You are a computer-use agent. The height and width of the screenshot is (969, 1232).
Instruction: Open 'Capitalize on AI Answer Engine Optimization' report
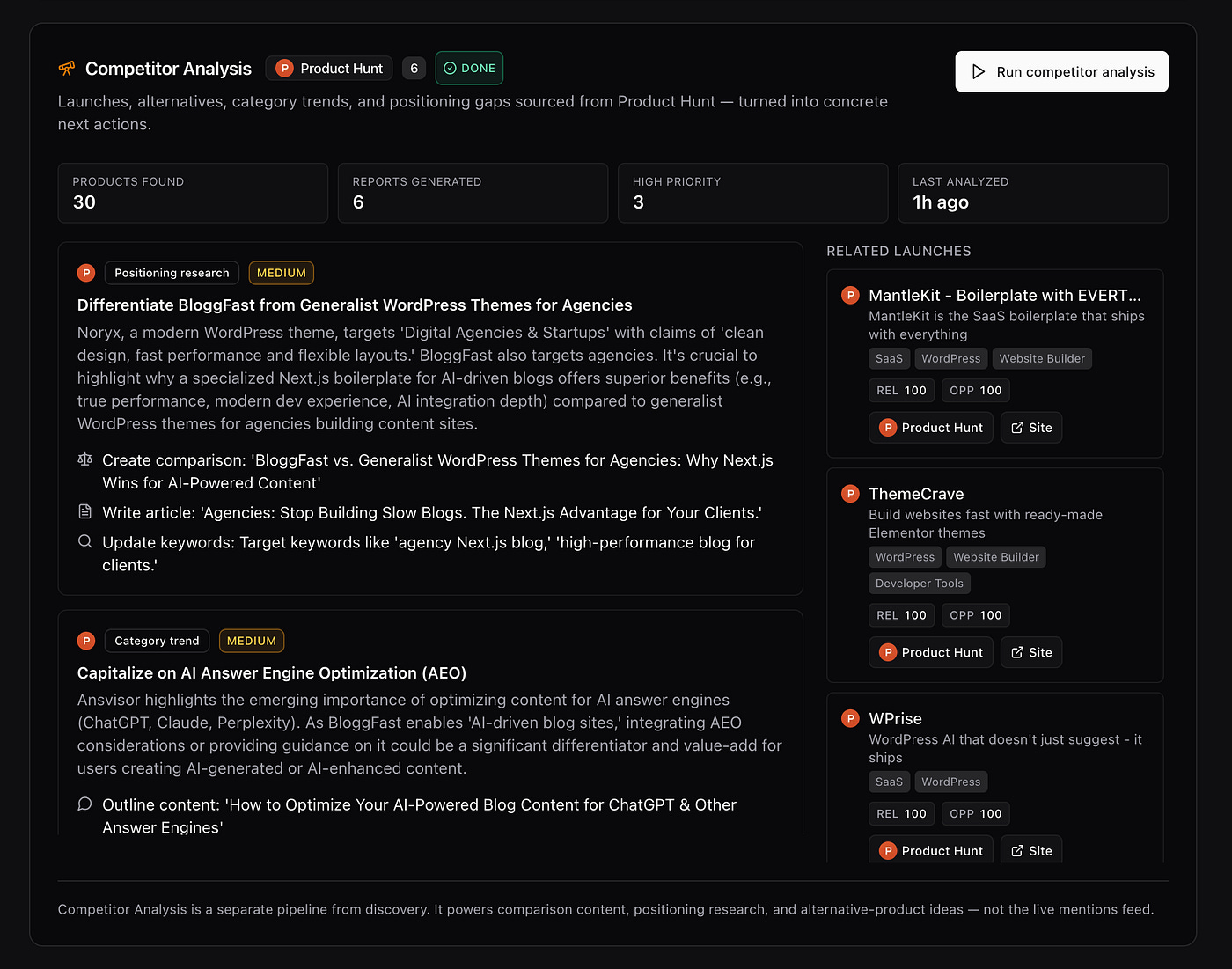[272, 672]
